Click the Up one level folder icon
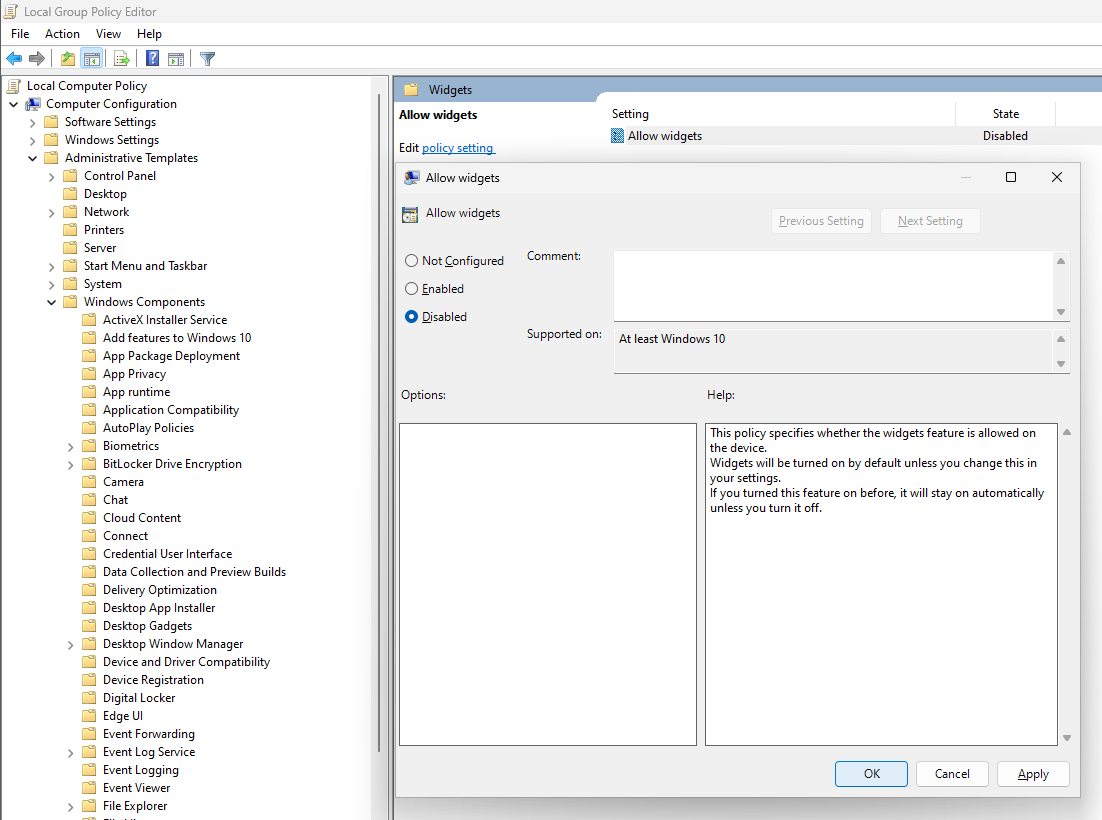This screenshot has height=820, width=1102. [67, 58]
